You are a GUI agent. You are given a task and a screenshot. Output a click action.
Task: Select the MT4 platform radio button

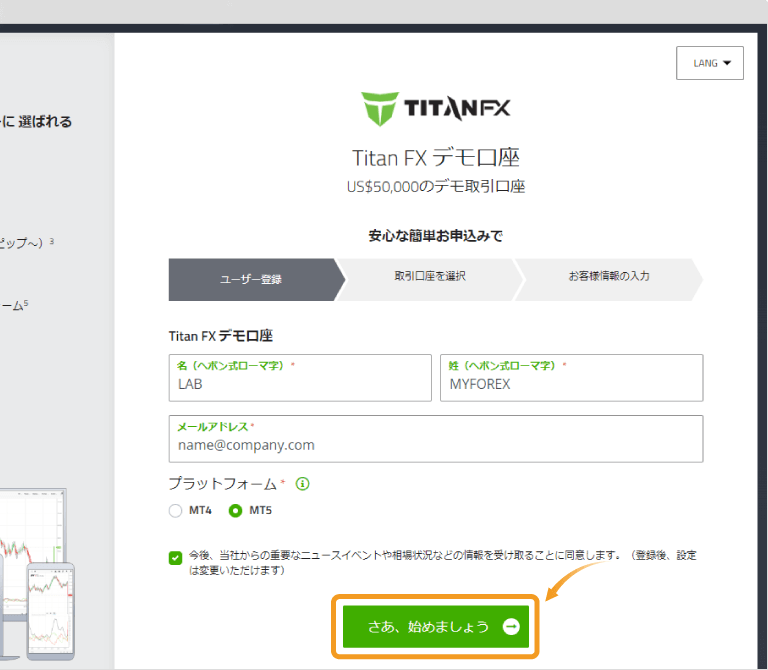click(x=175, y=511)
